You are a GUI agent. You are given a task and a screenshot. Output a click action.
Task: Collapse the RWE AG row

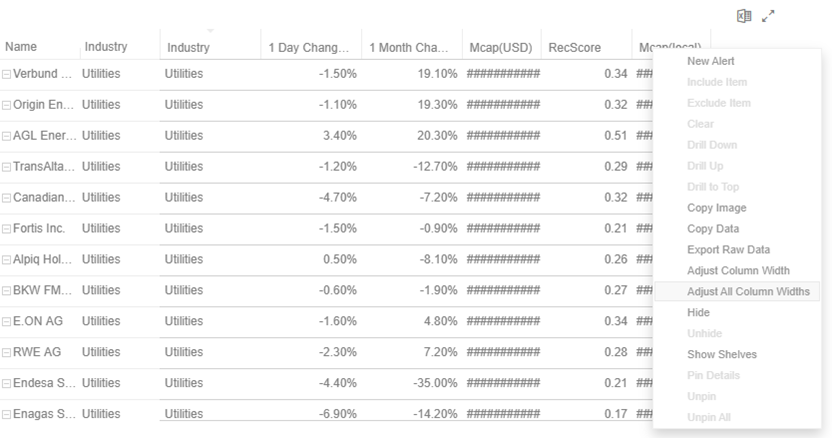tap(7, 353)
